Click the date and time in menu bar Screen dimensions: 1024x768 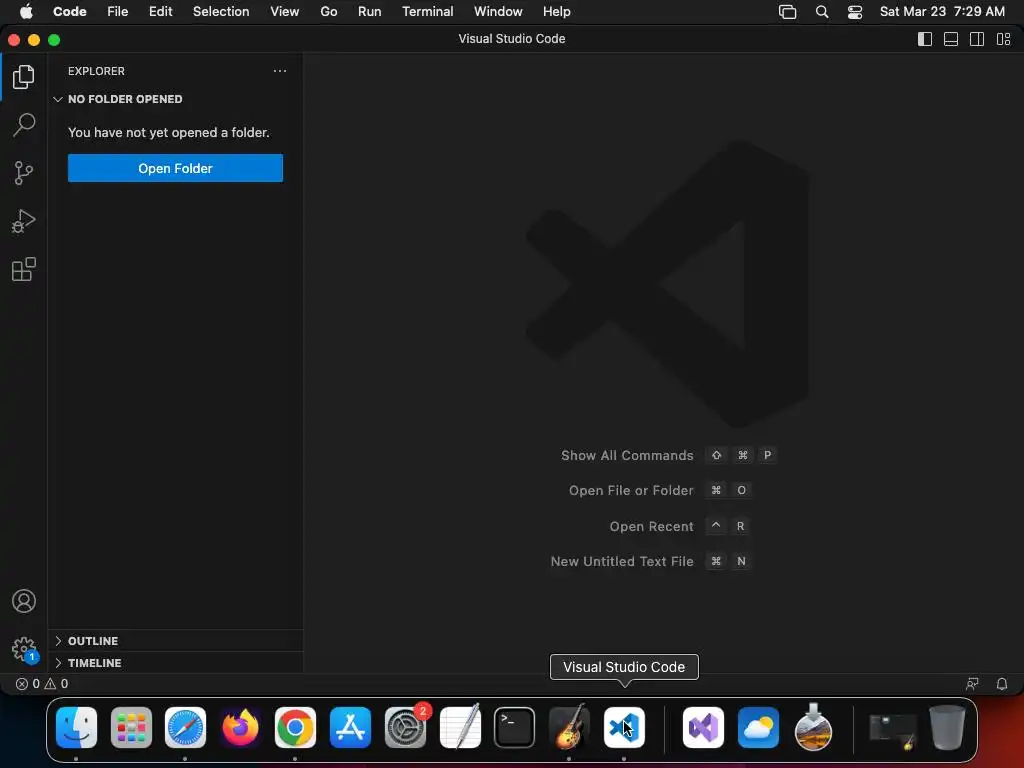[x=942, y=12]
